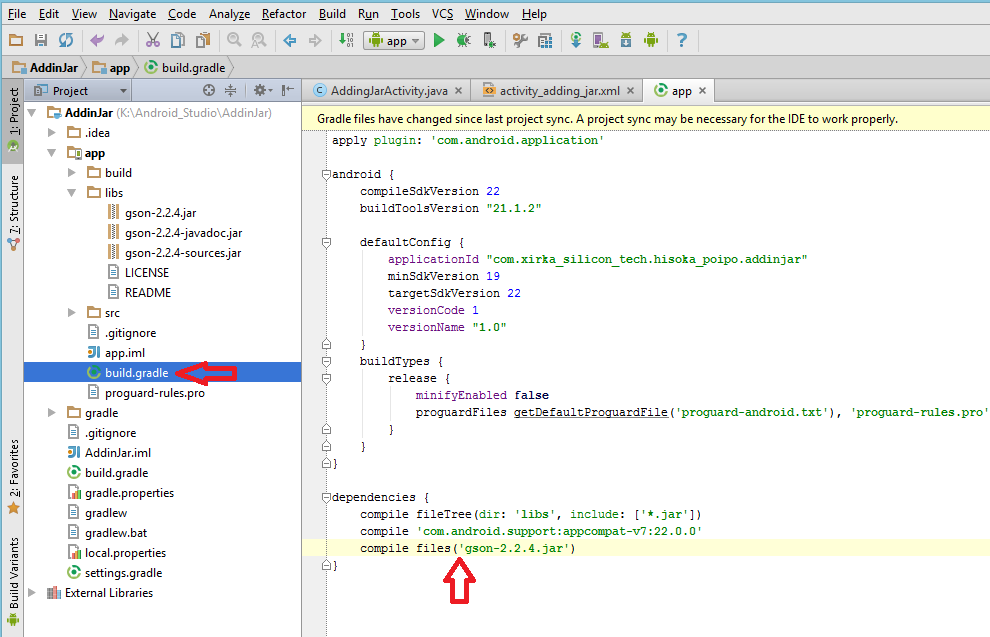
Task: Click the Undo arrow icon
Action: [97, 40]
